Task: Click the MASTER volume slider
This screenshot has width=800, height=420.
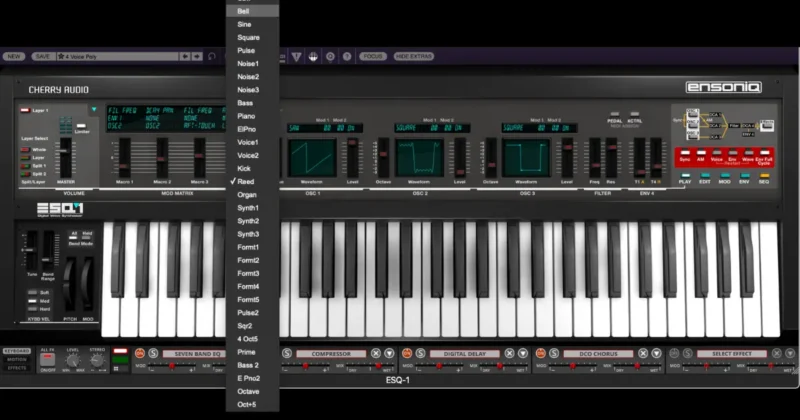Action: click(65, 157)
